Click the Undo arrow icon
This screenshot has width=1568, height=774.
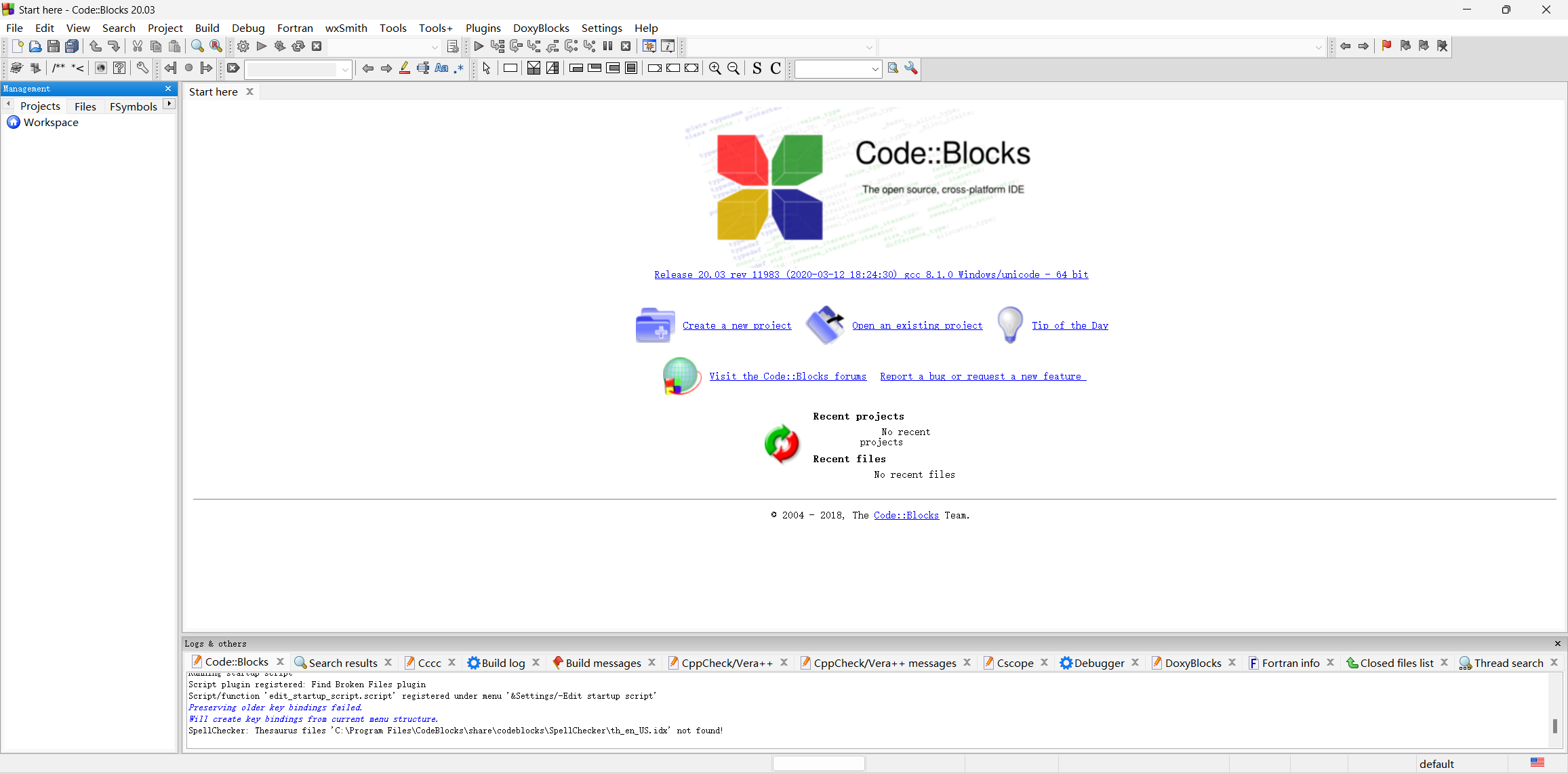pyautogui.click(x=95, y=46)
